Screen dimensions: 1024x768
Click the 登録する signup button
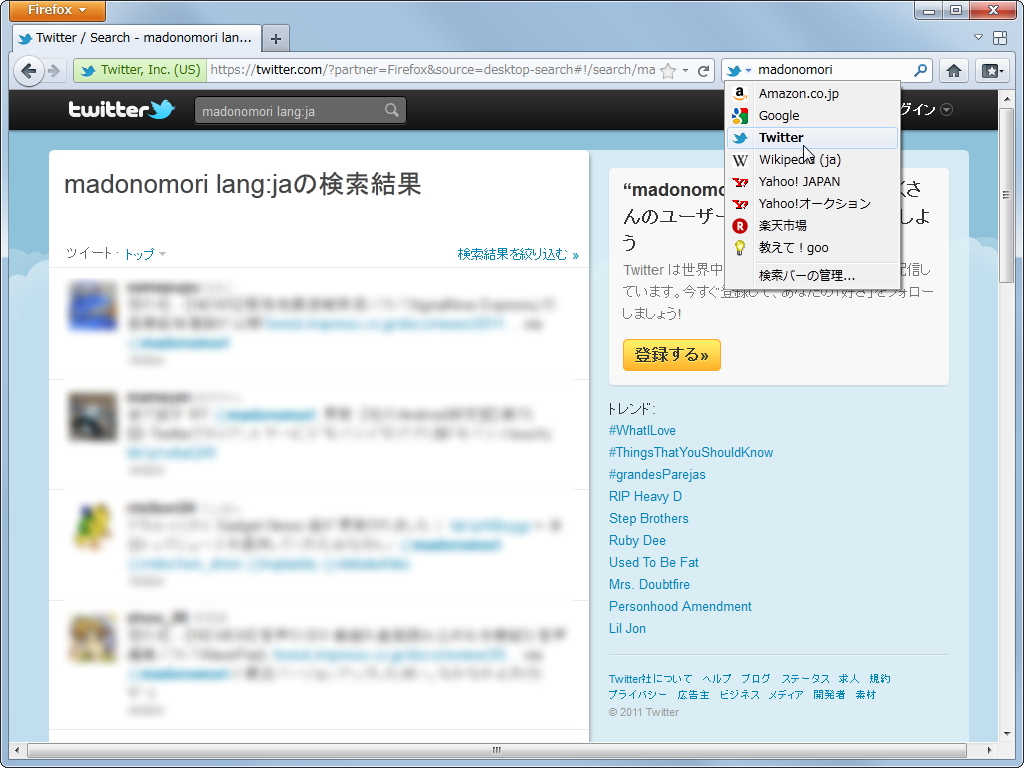click(x=671, y=355)
